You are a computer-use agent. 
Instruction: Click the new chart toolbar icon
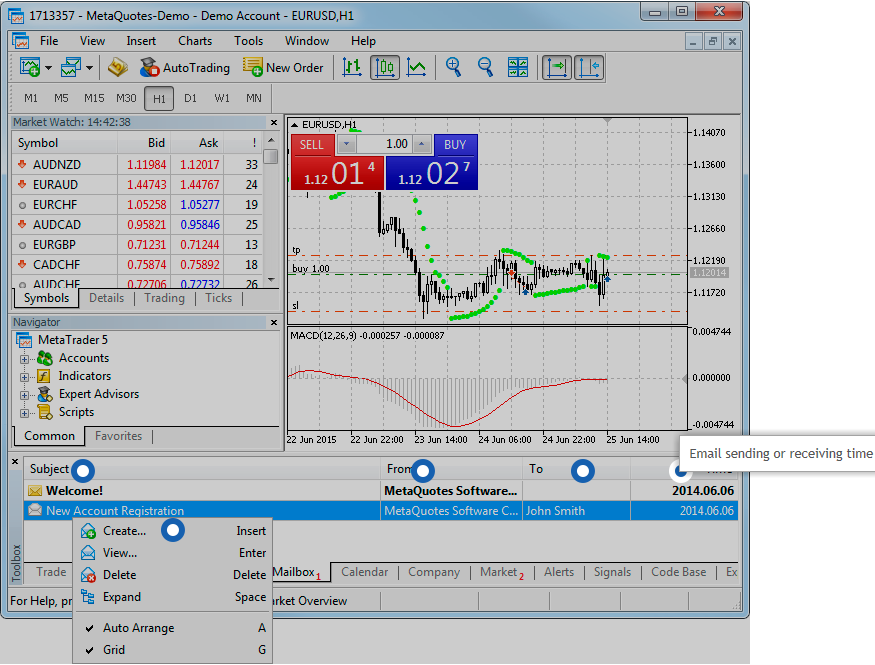[x=30, y=68]
